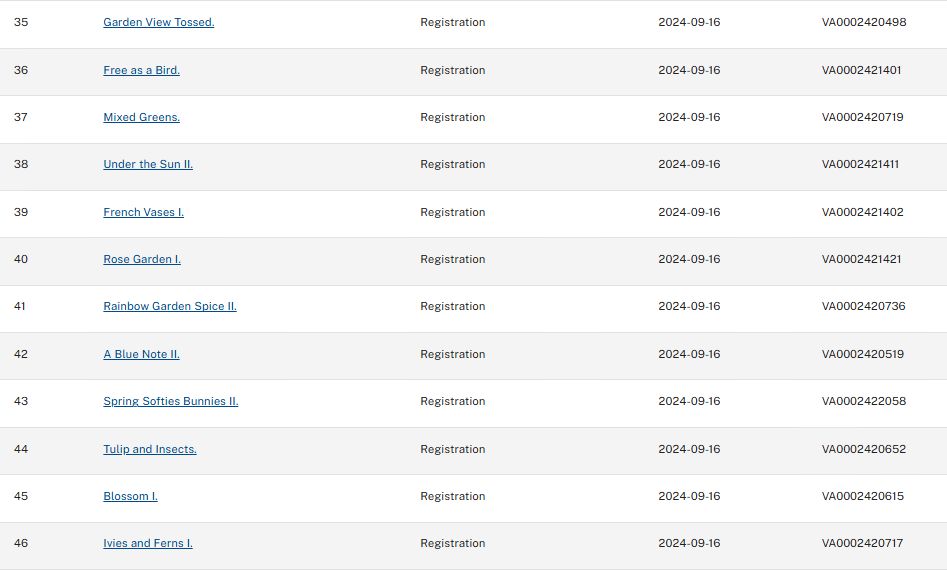Viewport: 947px width, 571px height.
Task: Open the Mixed Greens record
Action: click(x=141, y=117)
